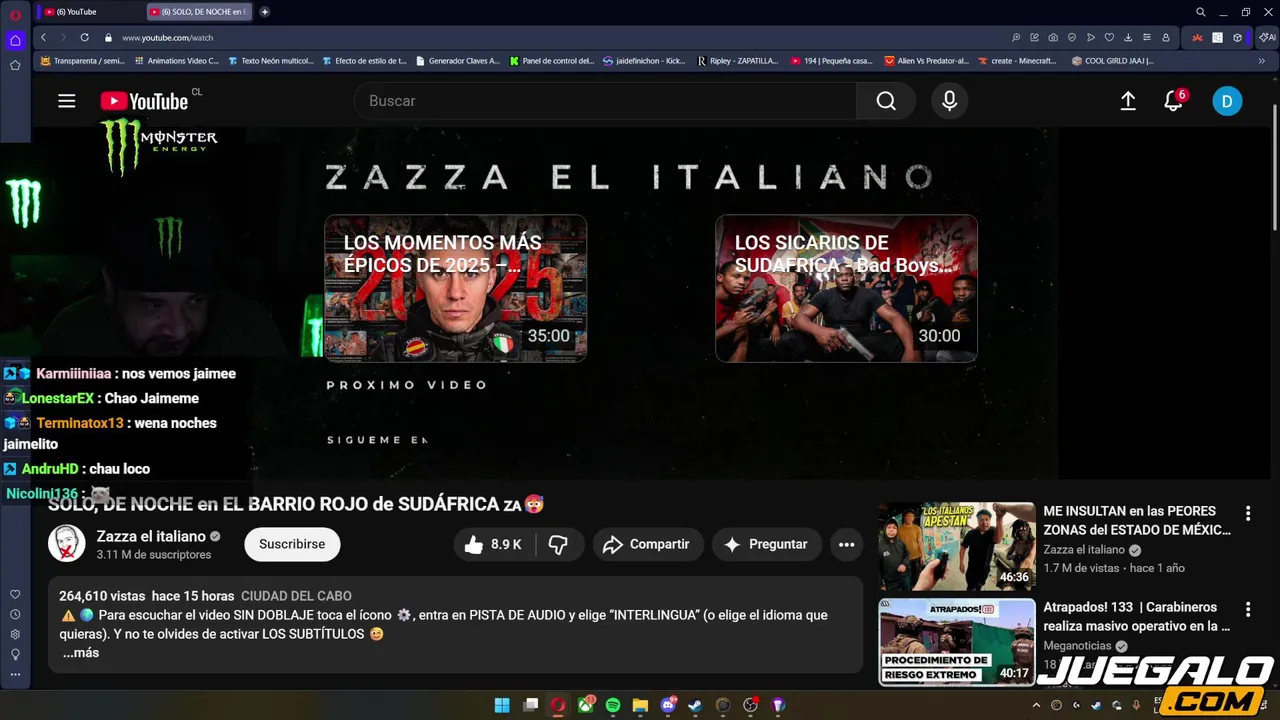Open 'Panel de control del...' bookmark
Viewport: 1280px width, 720px height.
[x=551, y=60]
